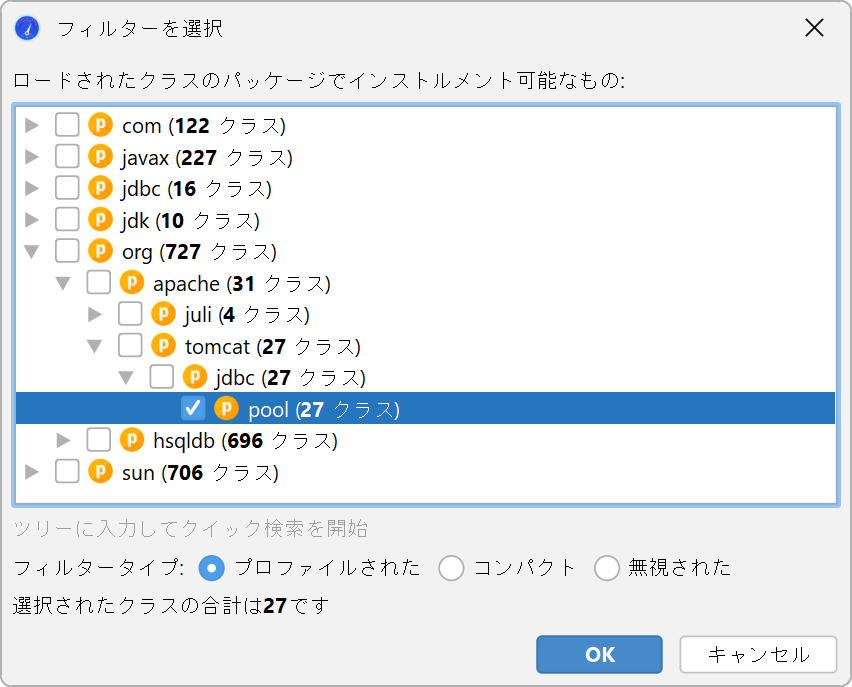Screen dimensions: 852x687
Task: Collapse the apache package node
Action: (x=64, y=283)
